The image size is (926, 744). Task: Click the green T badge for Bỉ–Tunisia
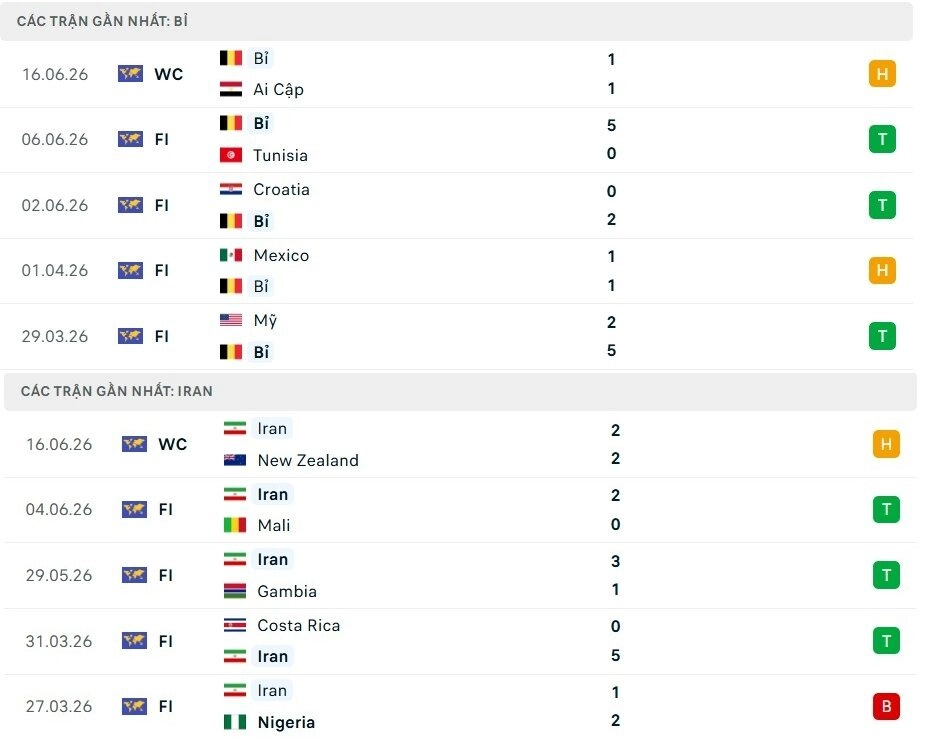click(x=882, y=139)
